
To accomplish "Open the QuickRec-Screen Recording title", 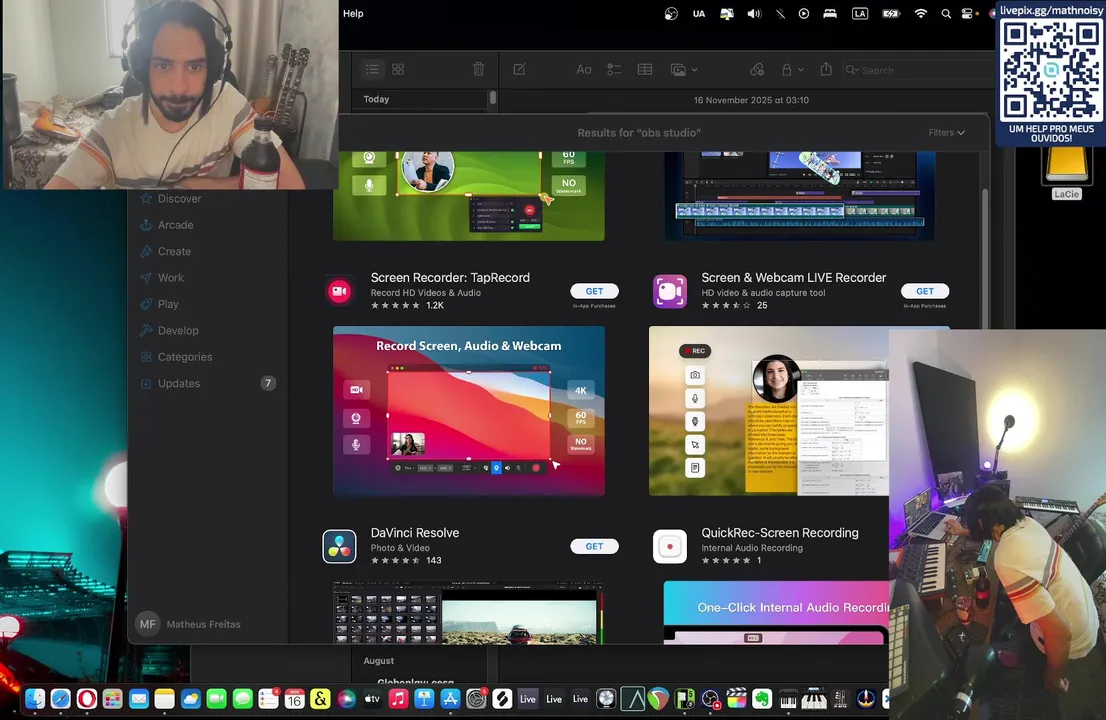I will (x=779, y=533).
